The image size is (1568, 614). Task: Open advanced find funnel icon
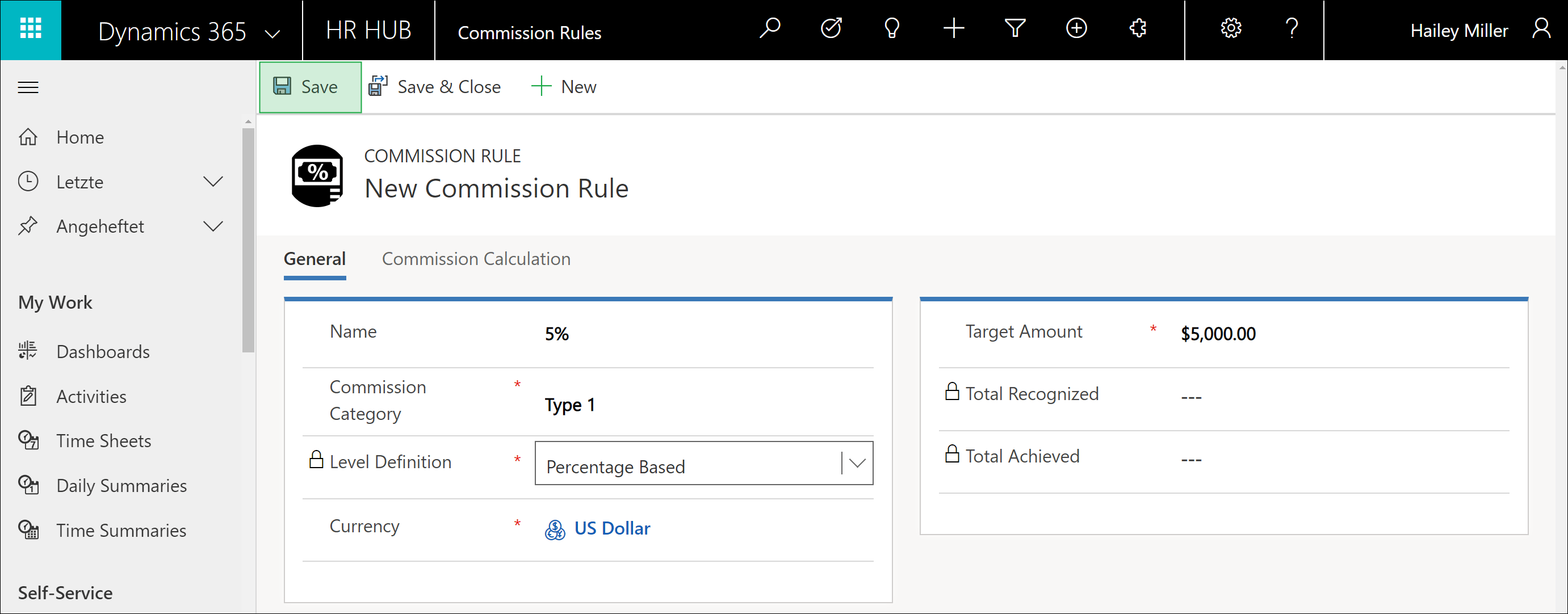[x=1014, y=28]
